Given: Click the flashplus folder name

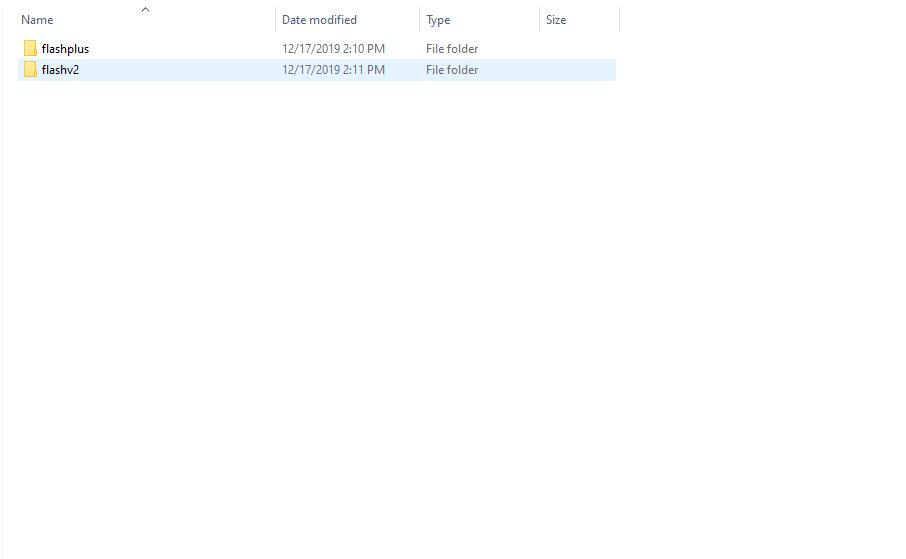Looking at the screenshot, I should click(65, 49).
